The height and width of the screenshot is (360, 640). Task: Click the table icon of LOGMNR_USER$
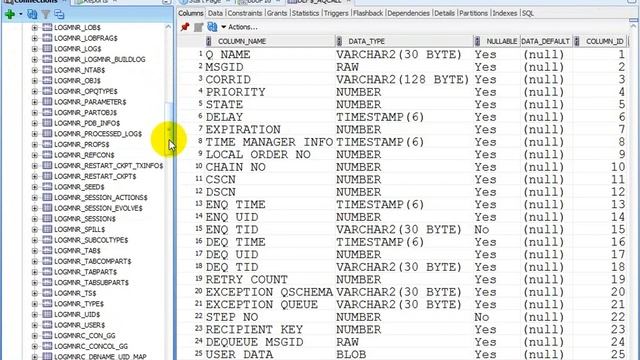[47, 324]
